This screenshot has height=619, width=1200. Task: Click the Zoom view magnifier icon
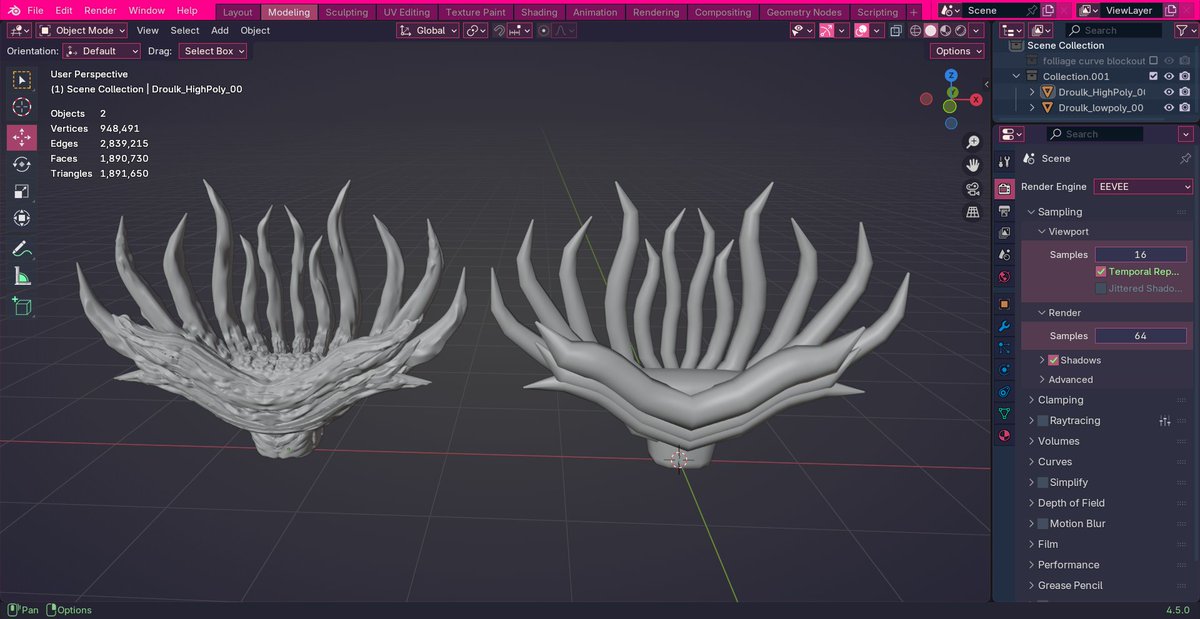coord(972,142)
